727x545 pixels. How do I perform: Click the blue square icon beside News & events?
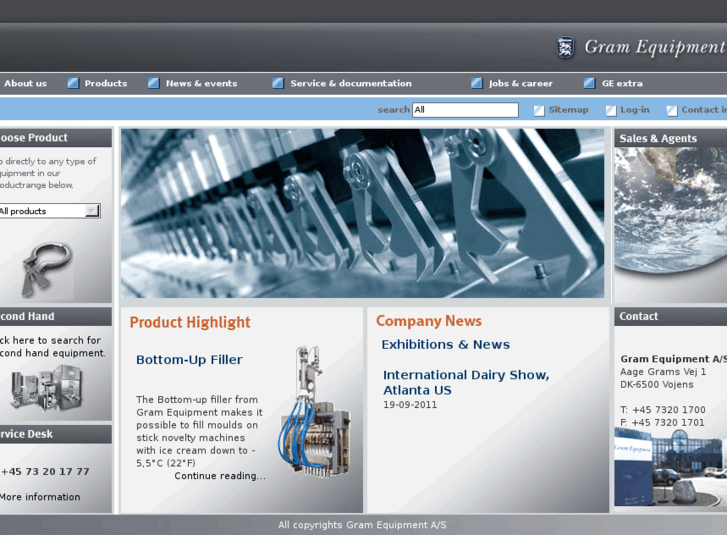pyautogui.click(x=153, y=83)
